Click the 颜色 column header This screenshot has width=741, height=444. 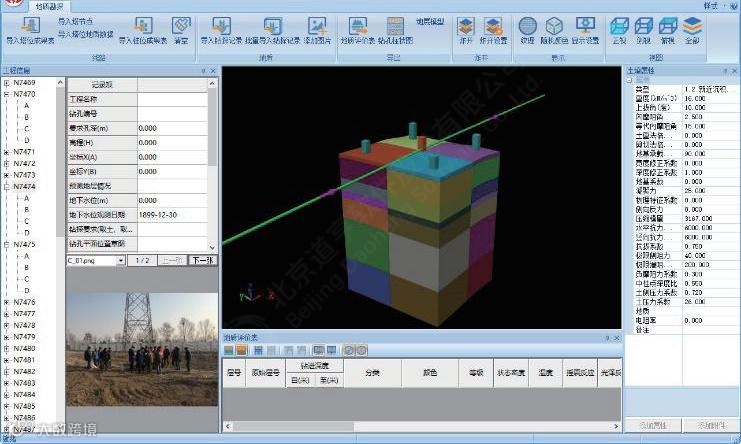(430, 373)
